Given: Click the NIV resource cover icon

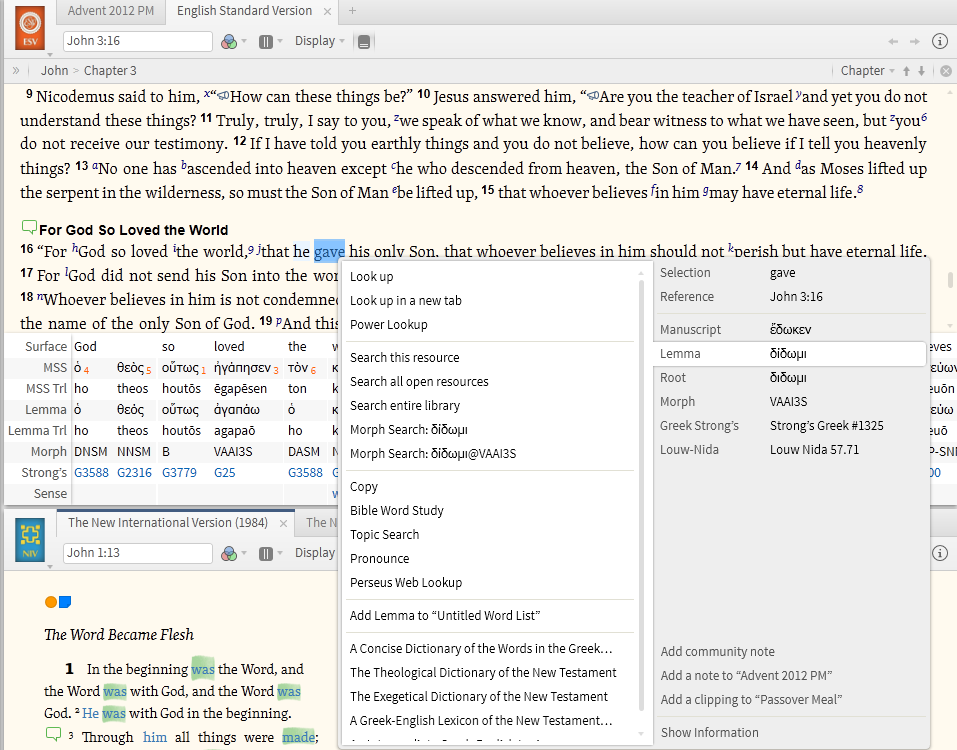Looking at the screenshot, I should pos(30,540).
